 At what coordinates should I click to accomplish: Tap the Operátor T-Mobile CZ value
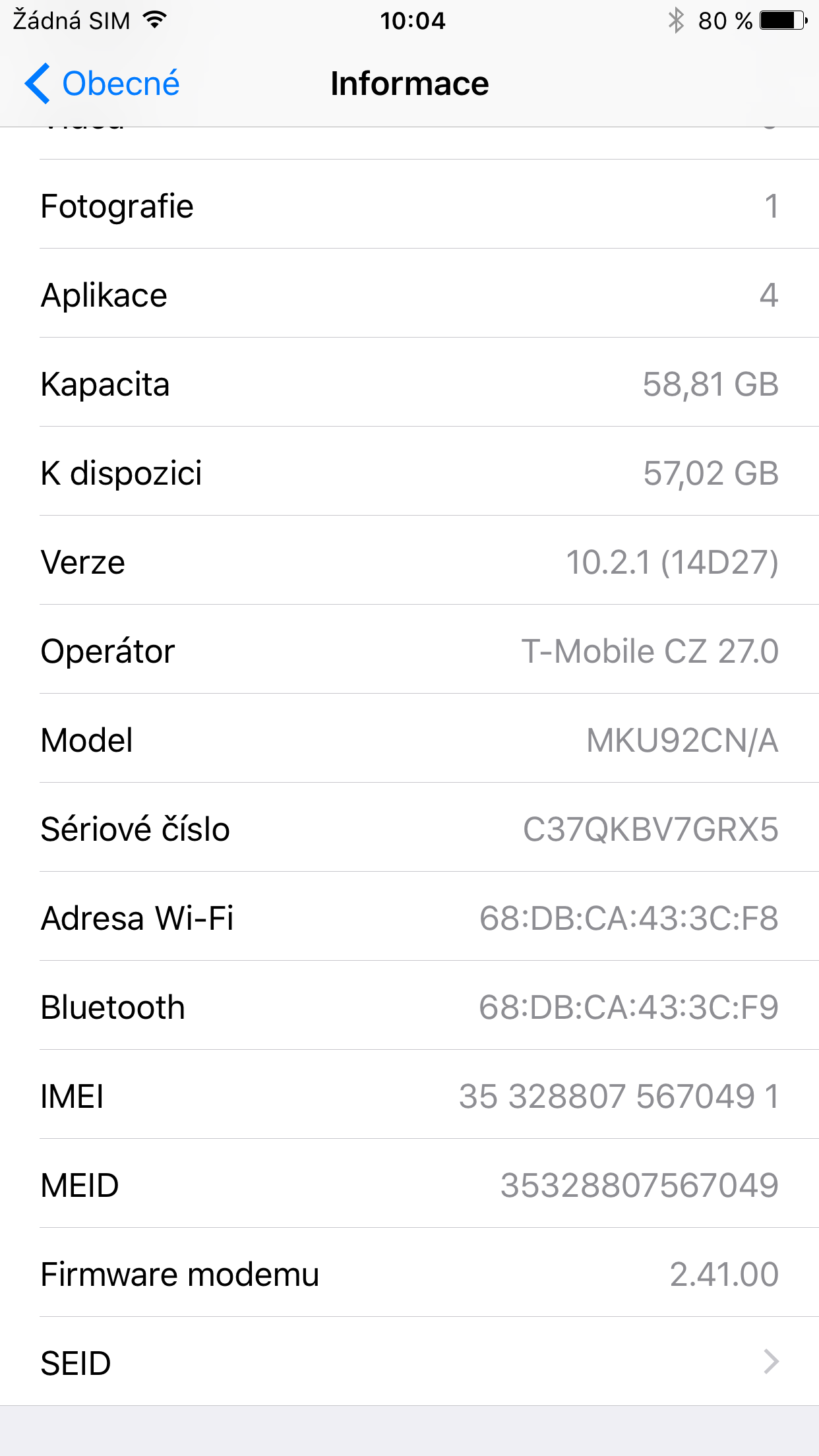pyautogui.click(x=650, y=651)
